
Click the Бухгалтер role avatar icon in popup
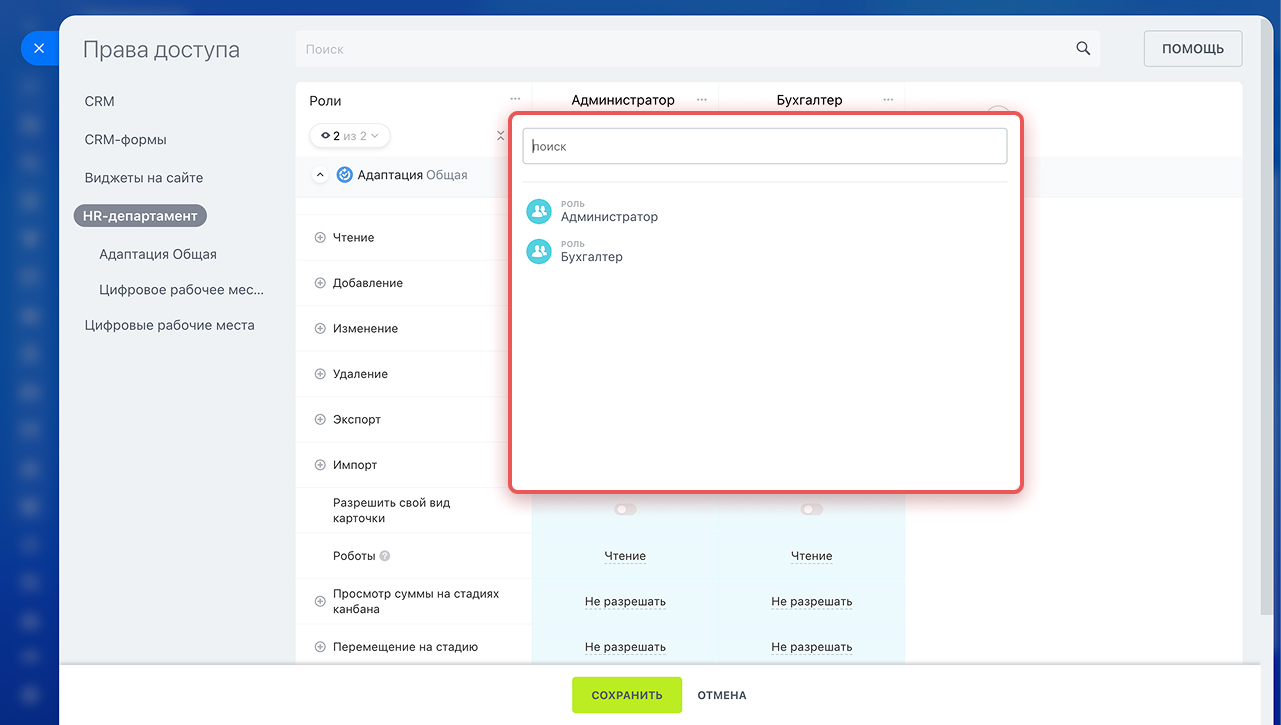pos(539,251)
